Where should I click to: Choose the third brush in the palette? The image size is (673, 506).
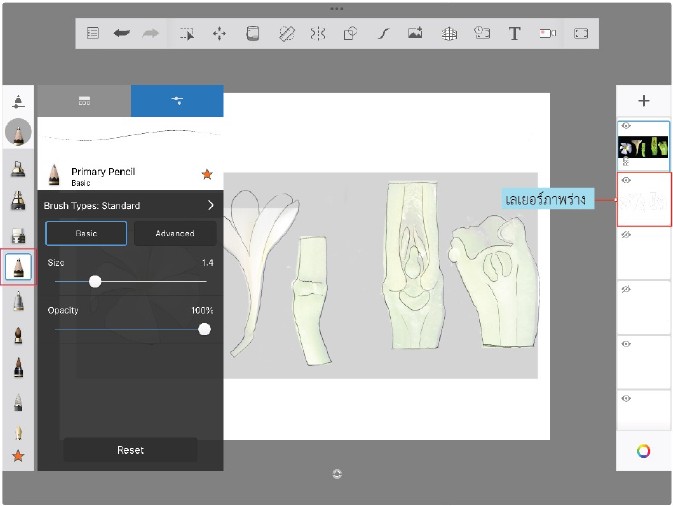pyautogui.click(x=18, y=200)
